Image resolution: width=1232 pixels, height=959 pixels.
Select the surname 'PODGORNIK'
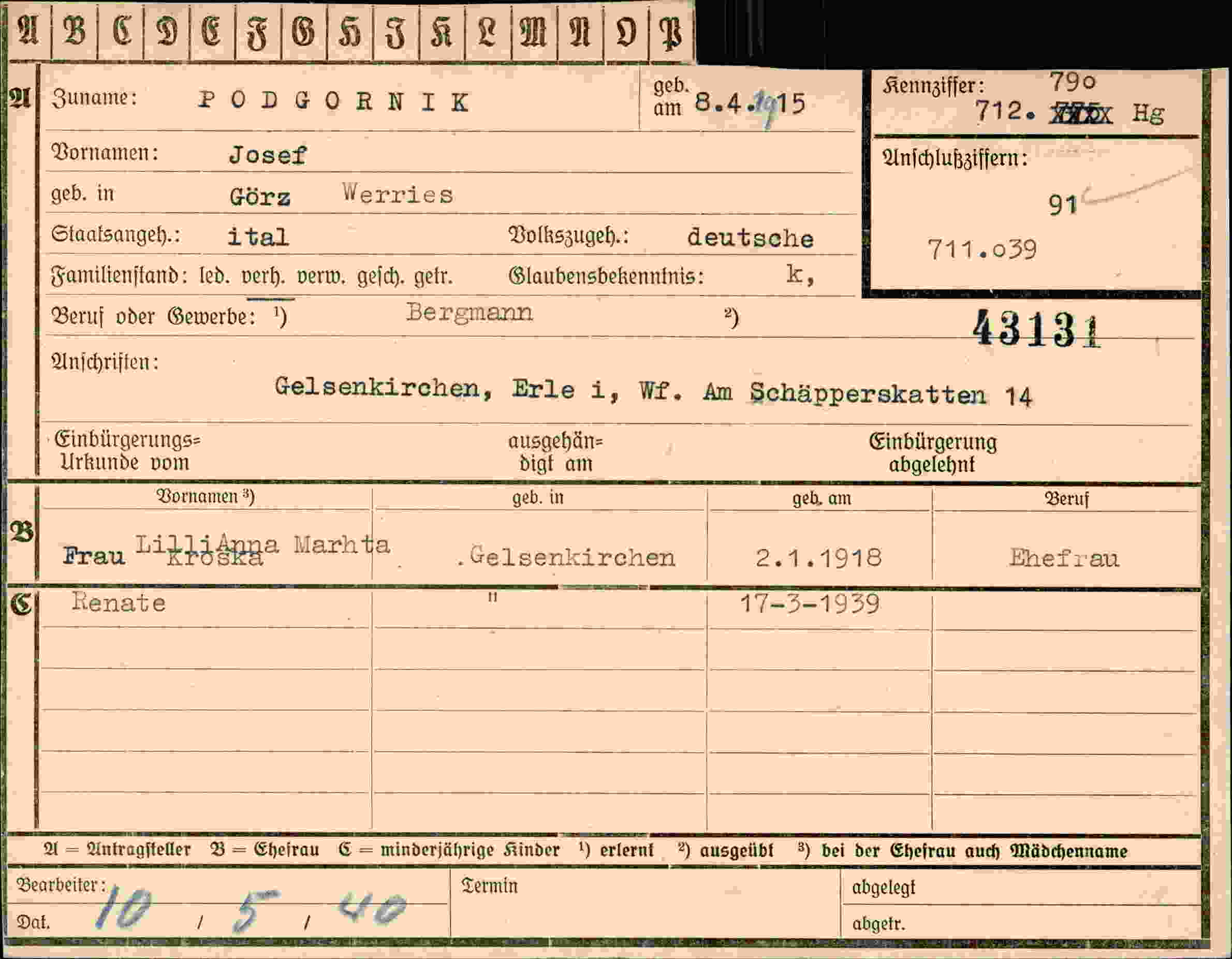[333, 101]
